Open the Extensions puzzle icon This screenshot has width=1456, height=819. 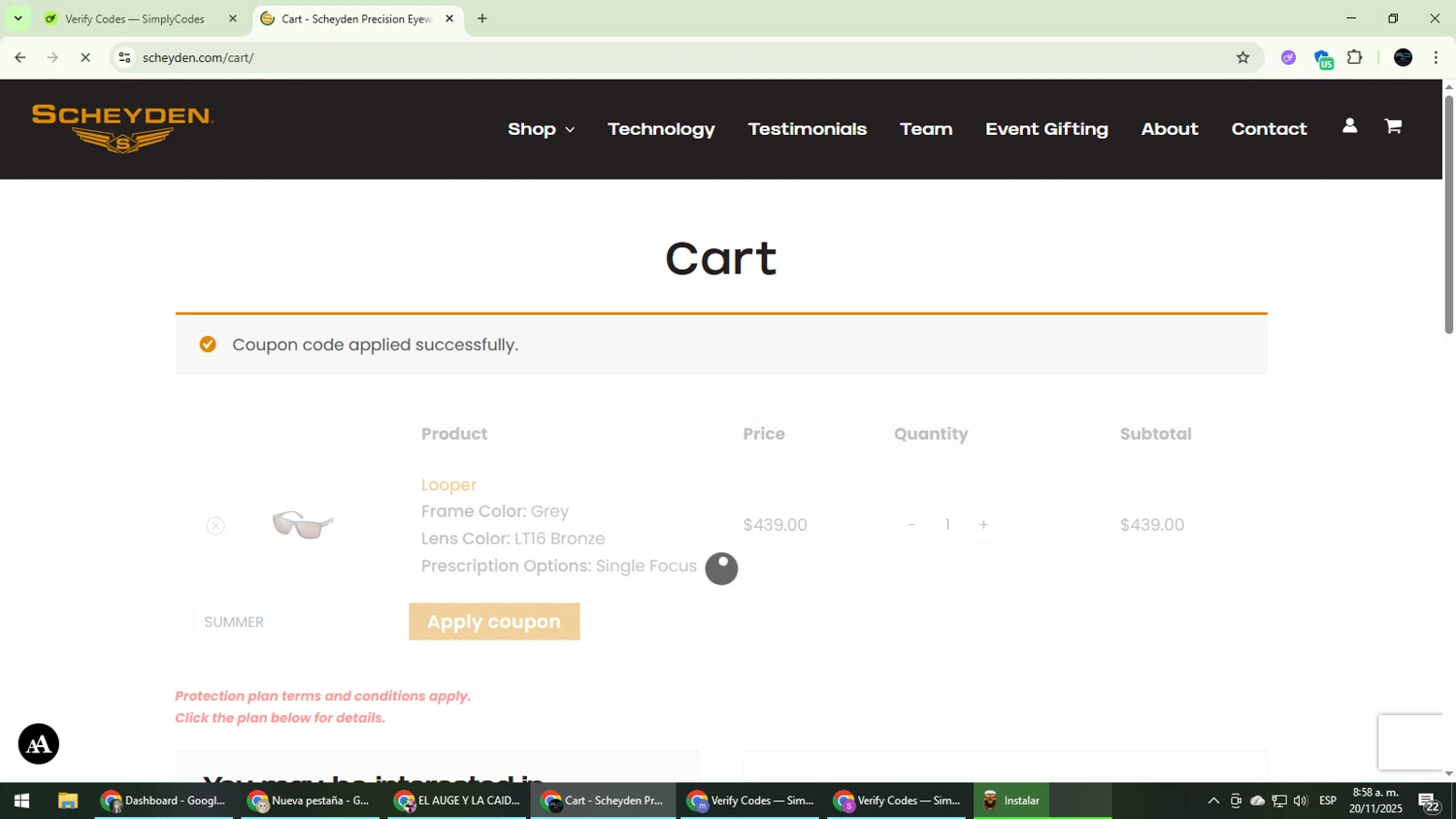point(1355,57)
